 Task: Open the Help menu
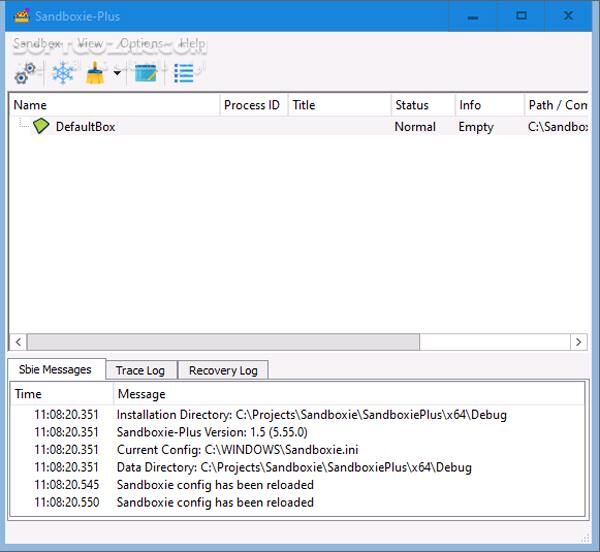[x=192, y=44]
